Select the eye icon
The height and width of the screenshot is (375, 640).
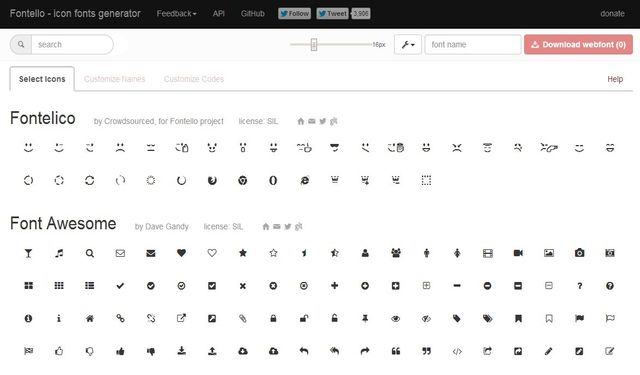396,319
